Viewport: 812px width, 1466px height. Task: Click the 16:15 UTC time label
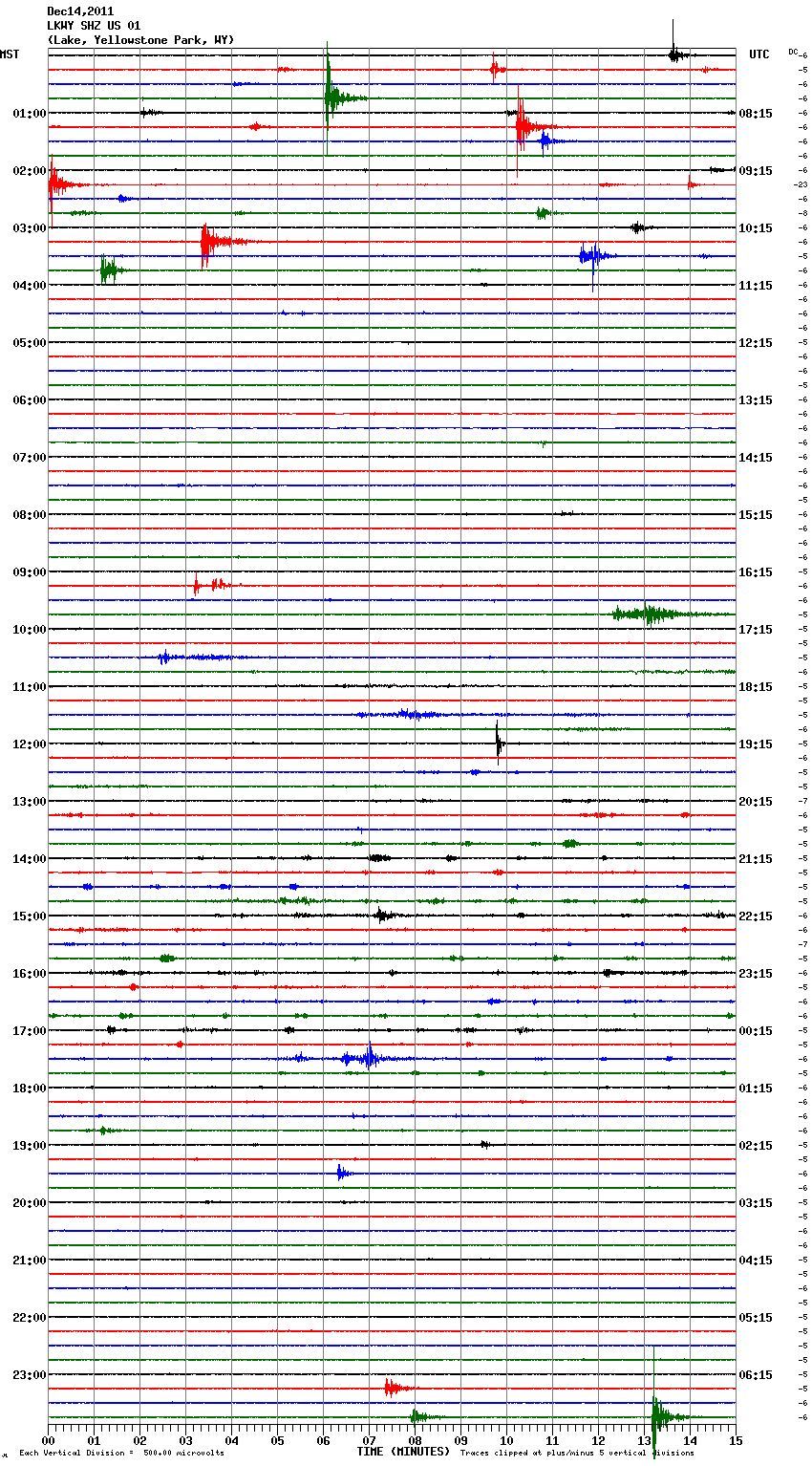[756, 572]
